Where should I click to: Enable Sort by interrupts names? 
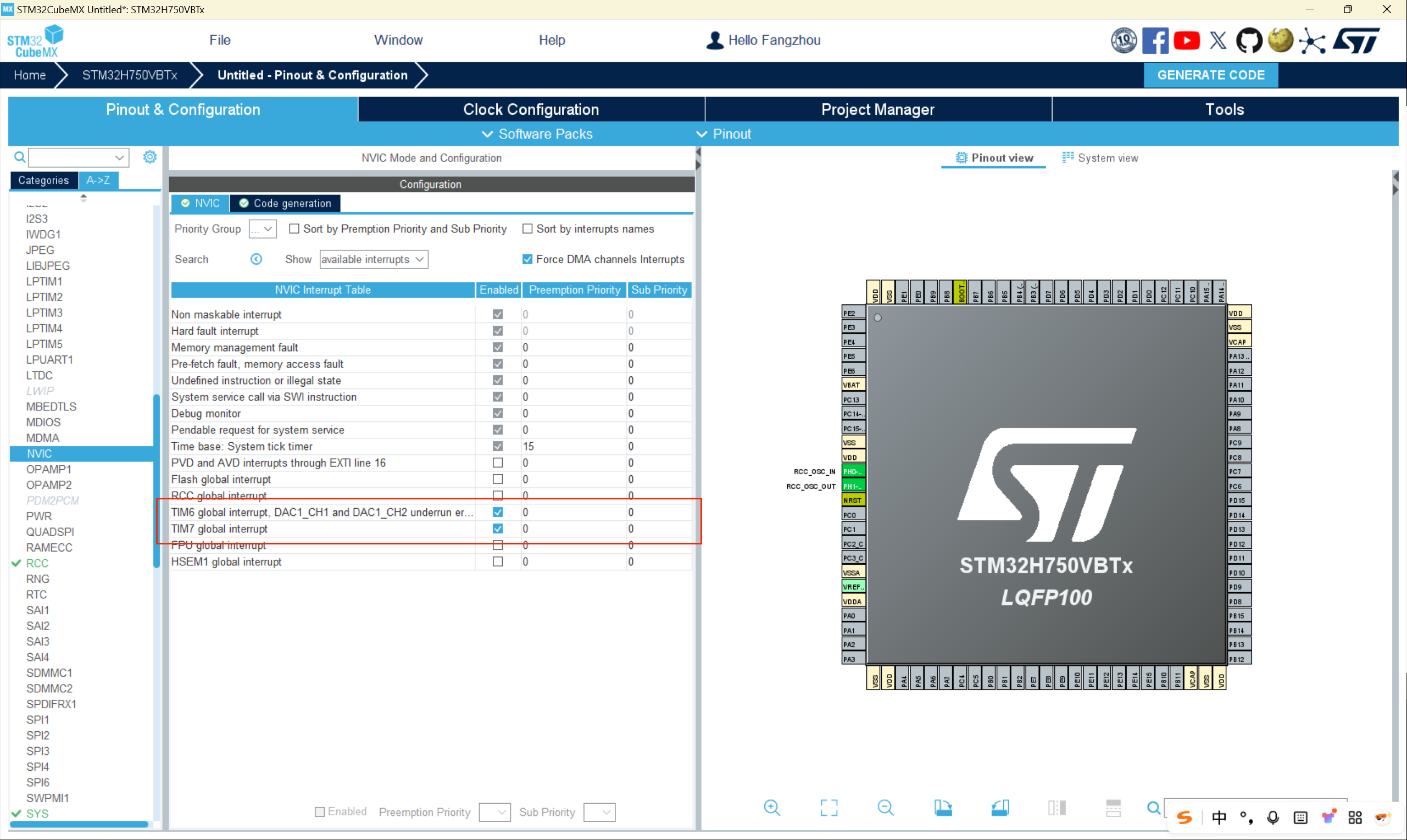coord(527,229)
